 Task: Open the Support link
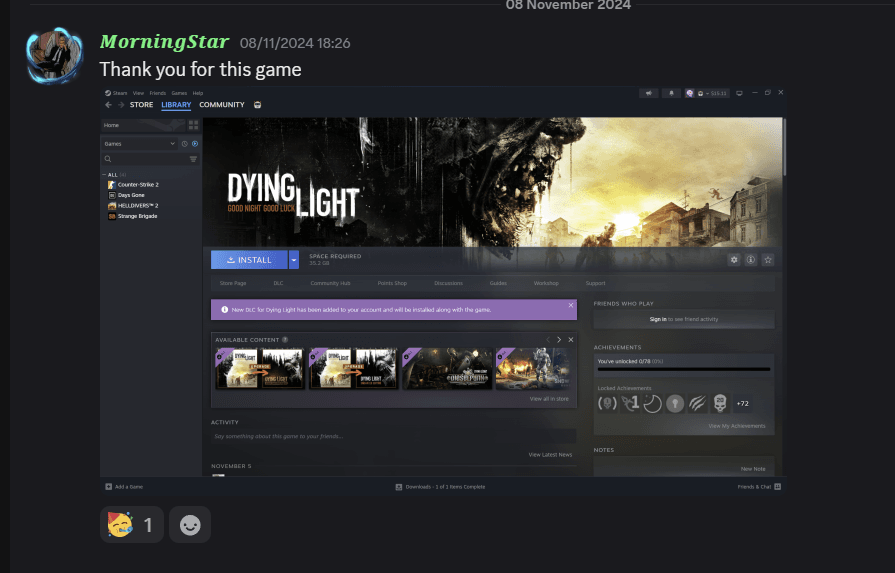pyautogui.click(x=595, y=283)
